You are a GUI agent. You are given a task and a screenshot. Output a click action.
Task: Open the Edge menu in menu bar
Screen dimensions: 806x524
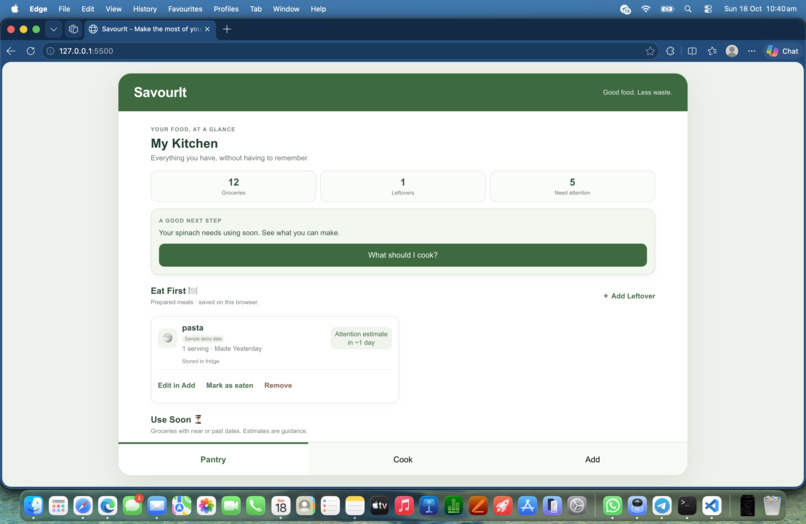38,9
